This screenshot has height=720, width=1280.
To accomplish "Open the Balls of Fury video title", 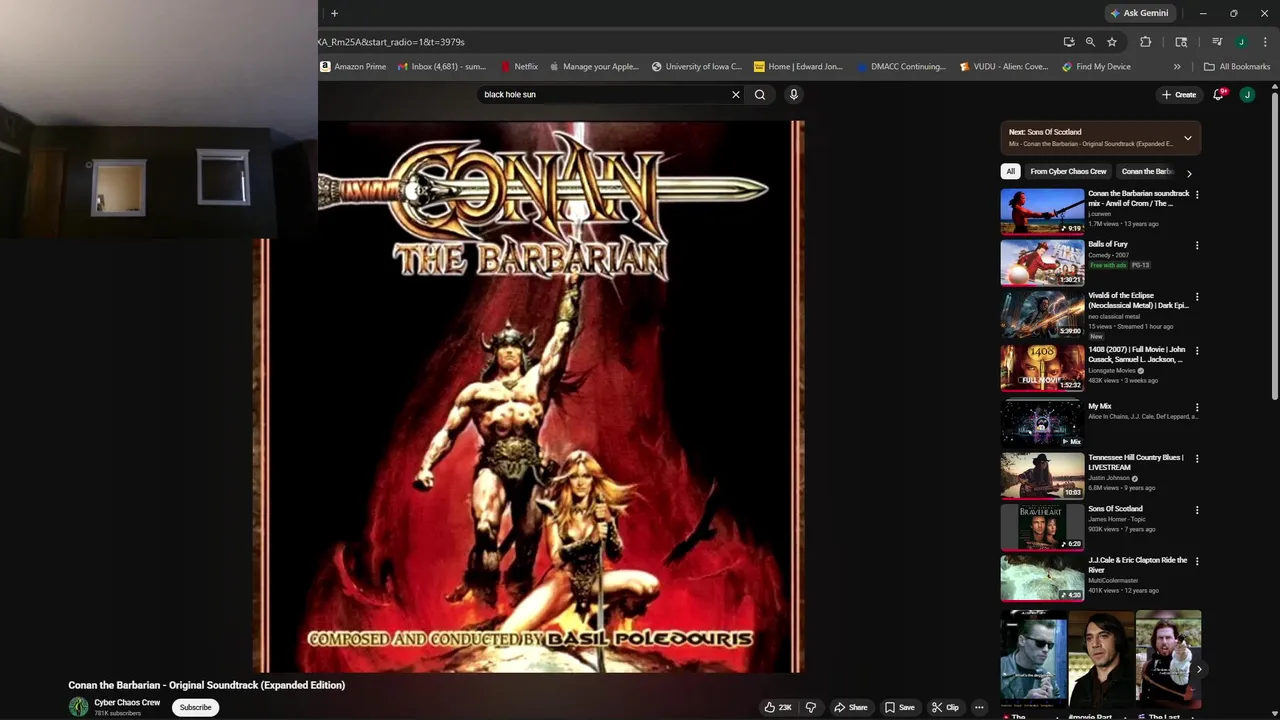I will pos(1108,244).
